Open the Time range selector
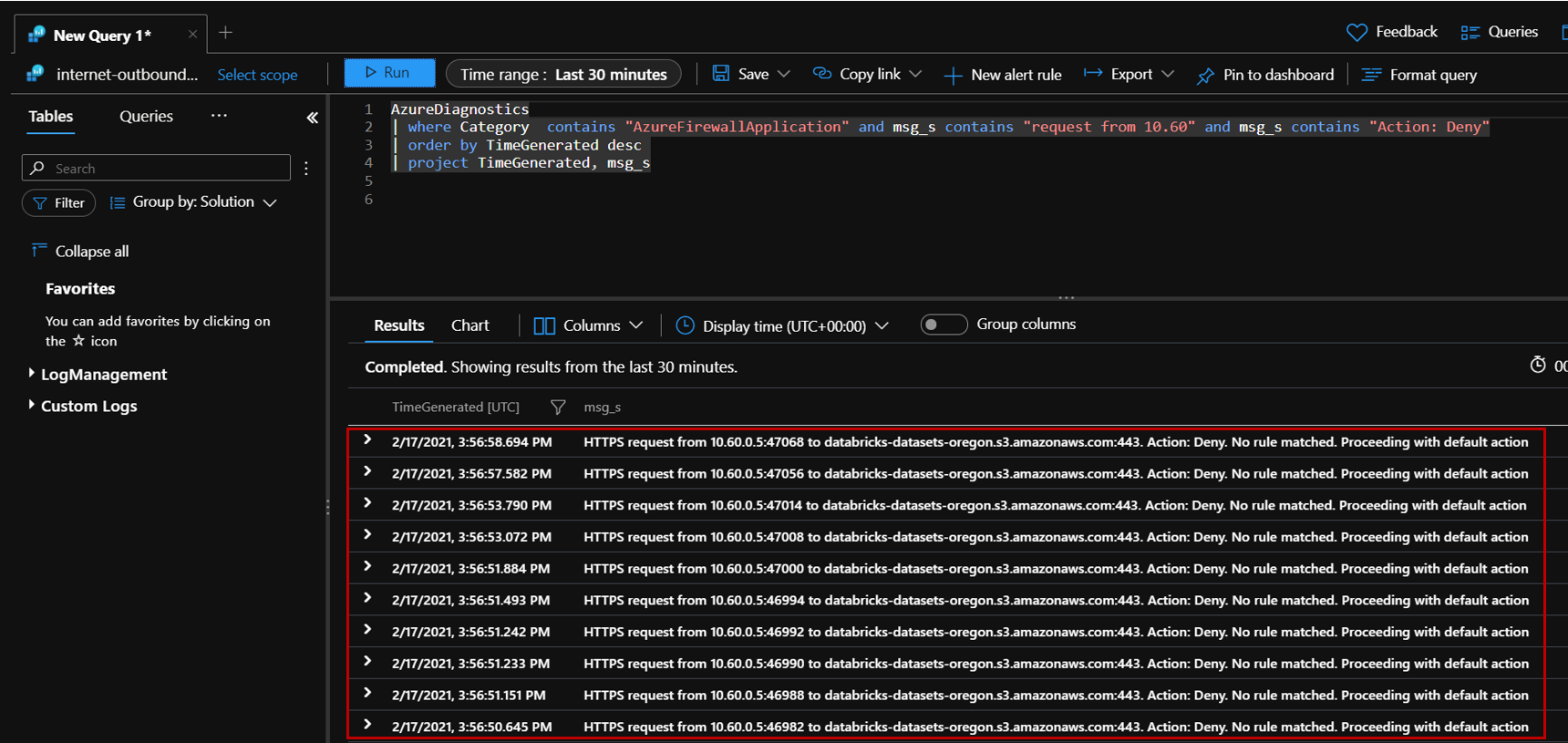 (563, 74)
